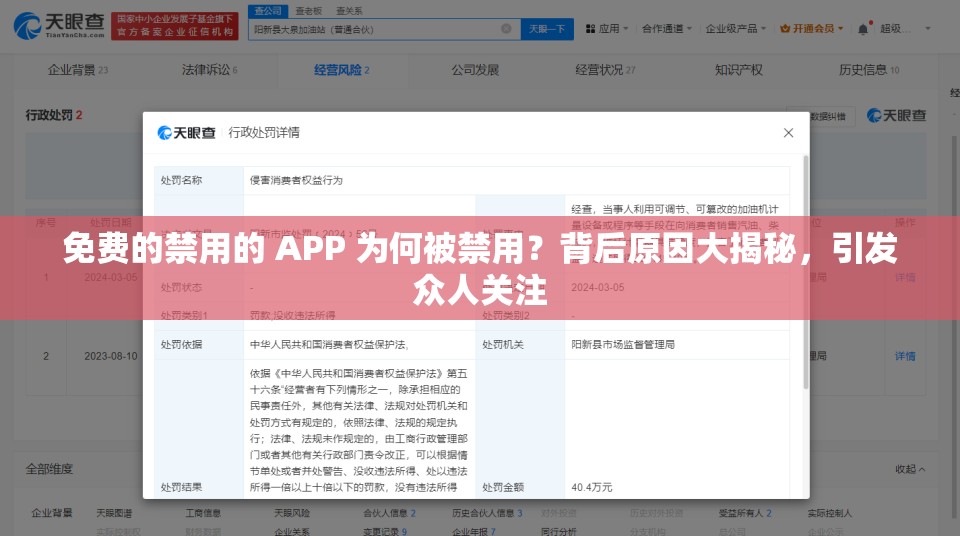The width and height of the screenshot is (960, 536).
Task: Click the 阳新县市场监督管理局 authority text
Action: pyautogui.click(x=623, y=344)
